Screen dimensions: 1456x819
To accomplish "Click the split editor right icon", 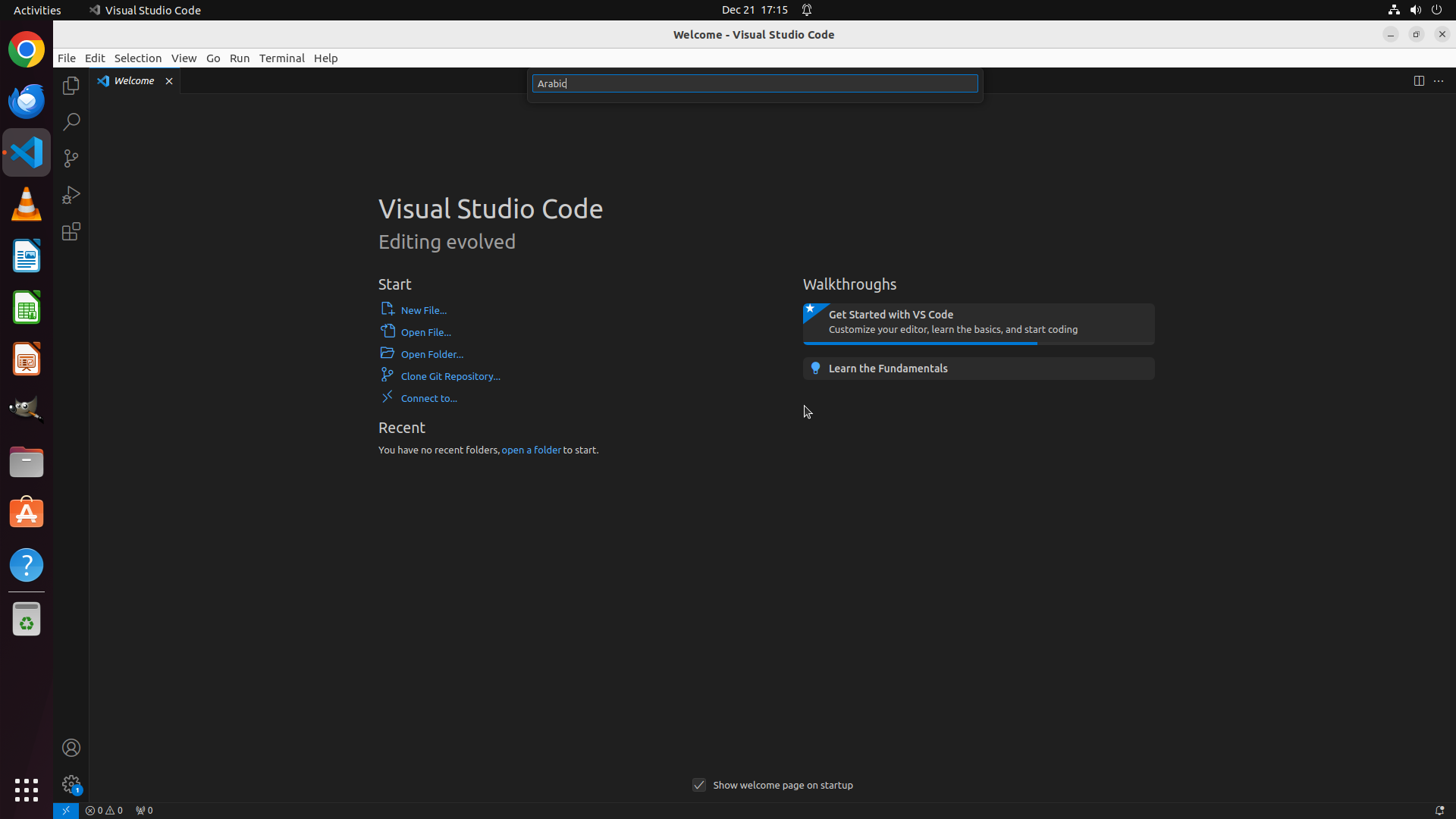I will [x=1419, y=81].
